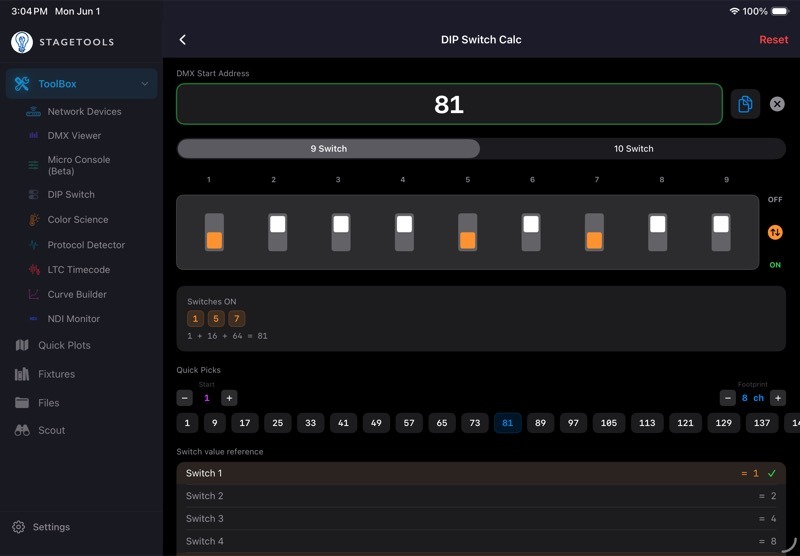Pick quick address 65
Viewport: 800px width, 556px height.
click(x=442, y=423)
